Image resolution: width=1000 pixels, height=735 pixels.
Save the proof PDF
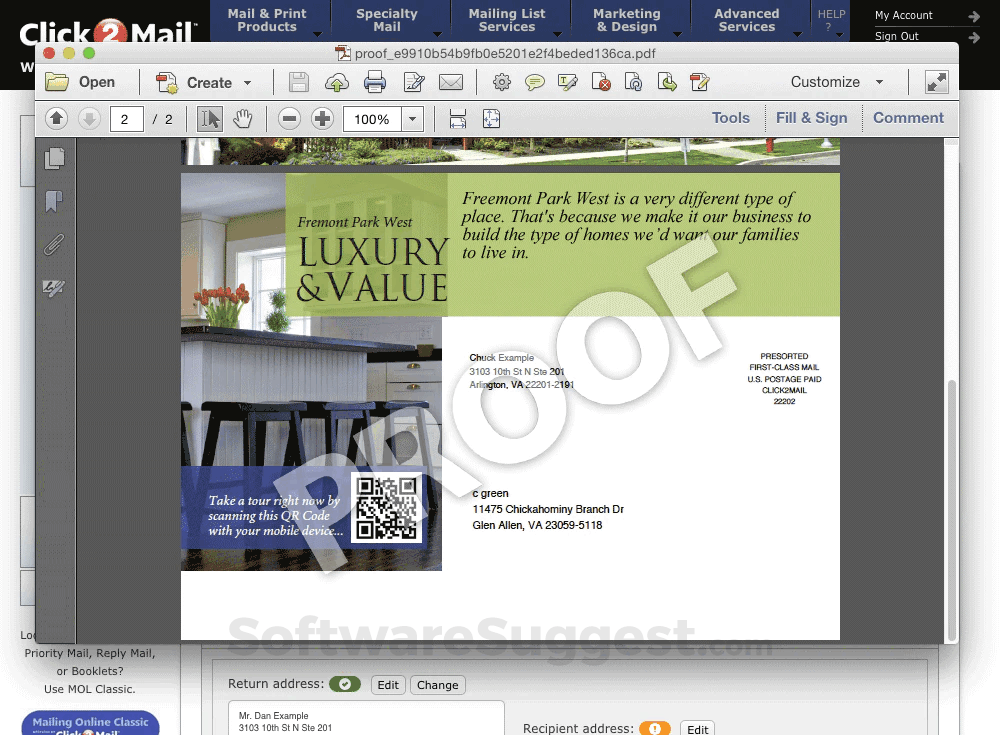coord(298,82)
